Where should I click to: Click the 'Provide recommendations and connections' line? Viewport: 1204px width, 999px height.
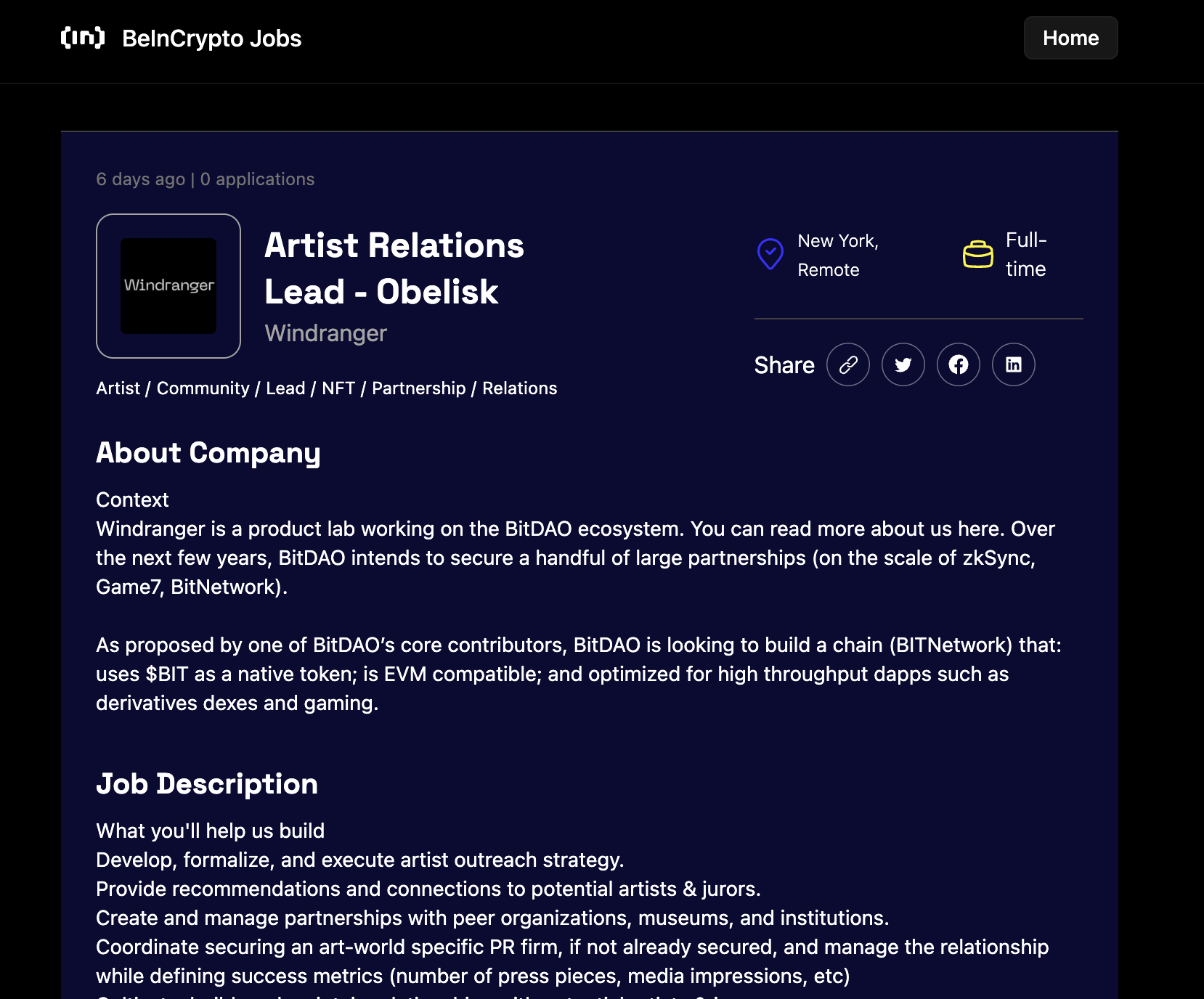coord(428,889)
